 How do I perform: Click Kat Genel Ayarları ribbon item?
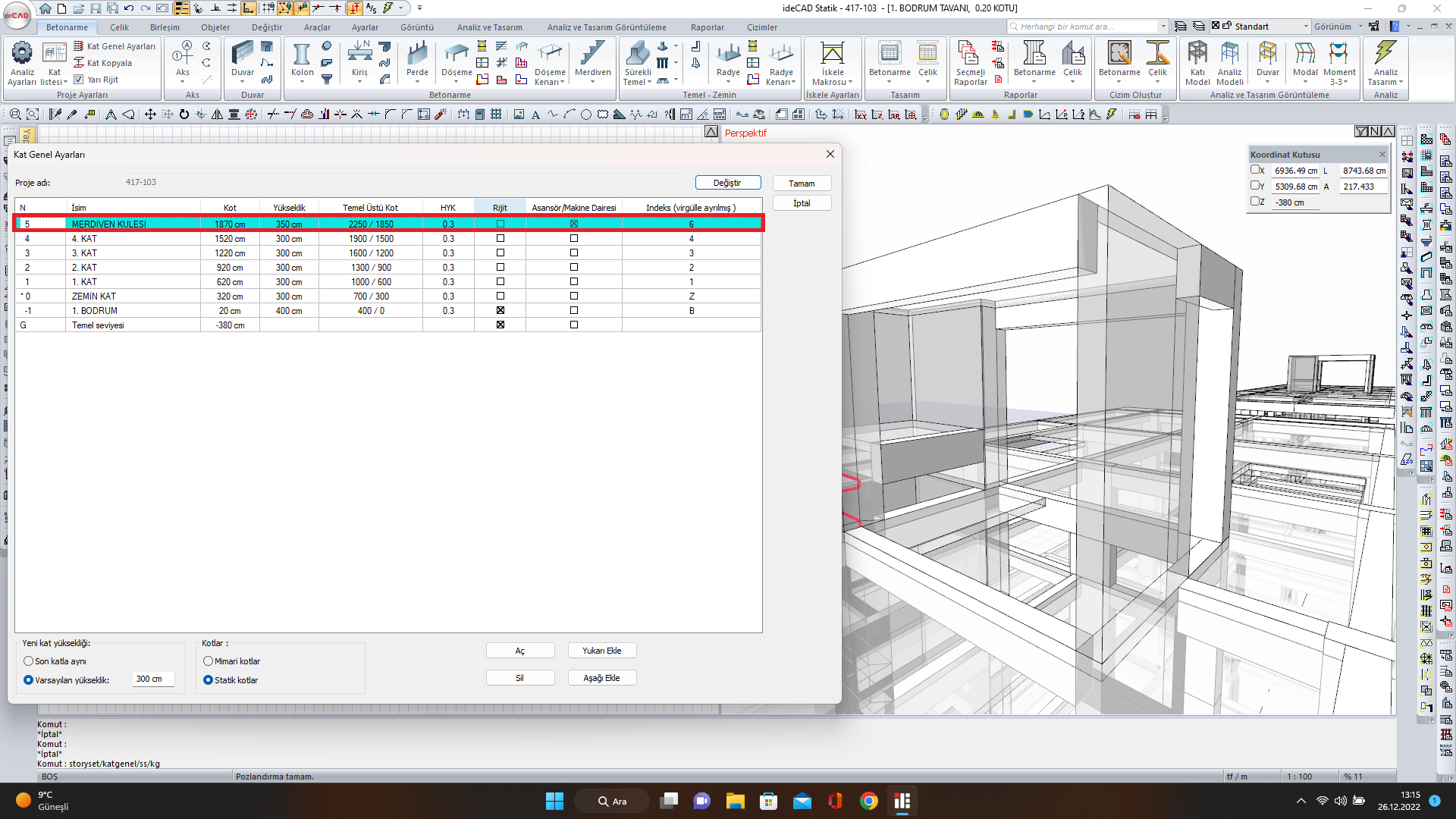pos(115,46)
